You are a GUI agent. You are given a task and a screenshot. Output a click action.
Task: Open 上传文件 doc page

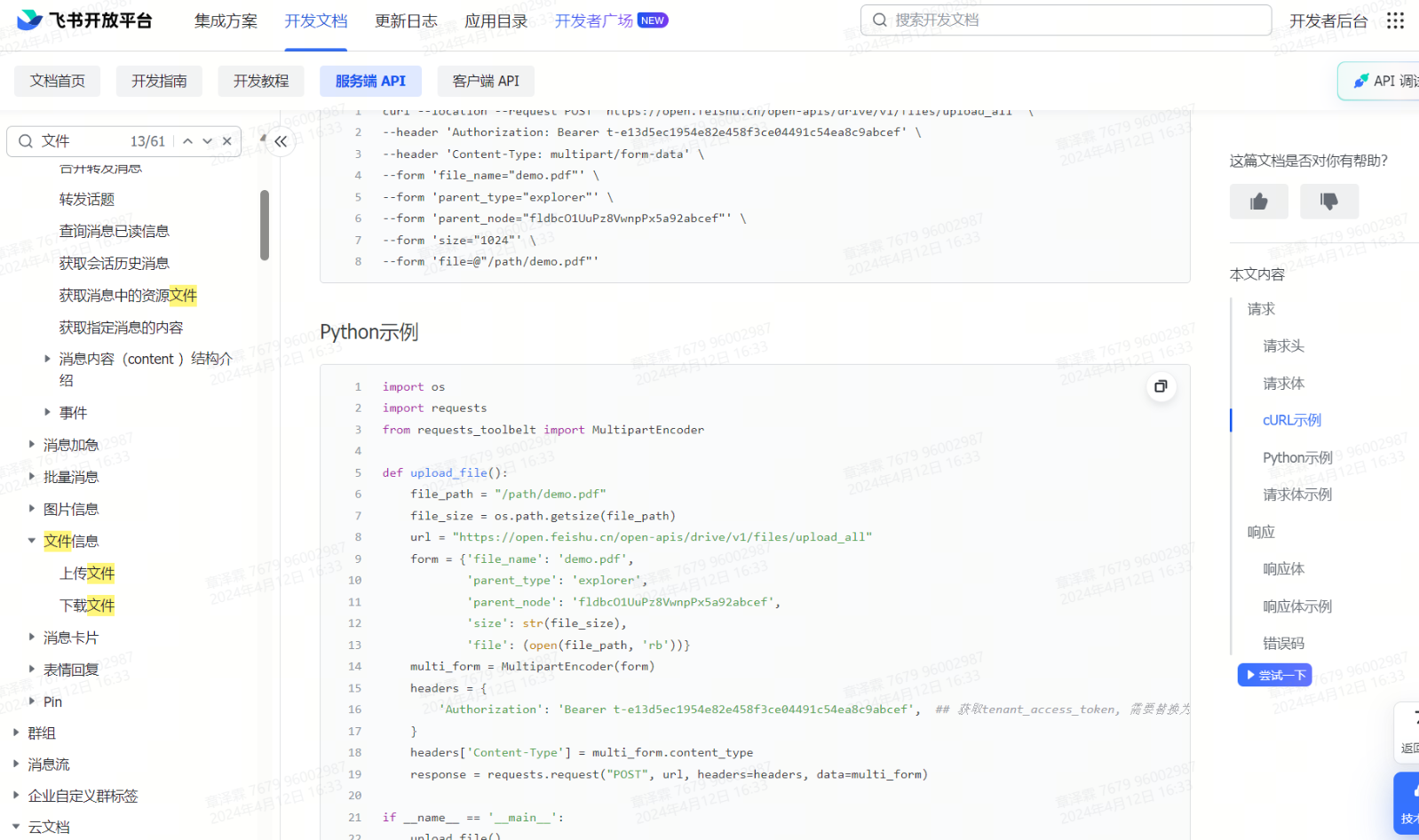[x=87, y=573]
